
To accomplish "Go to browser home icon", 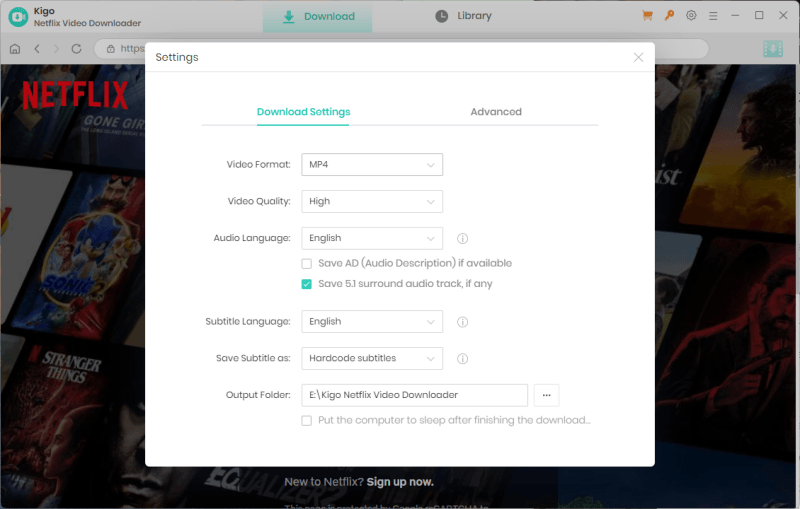I will click(15, 49).
